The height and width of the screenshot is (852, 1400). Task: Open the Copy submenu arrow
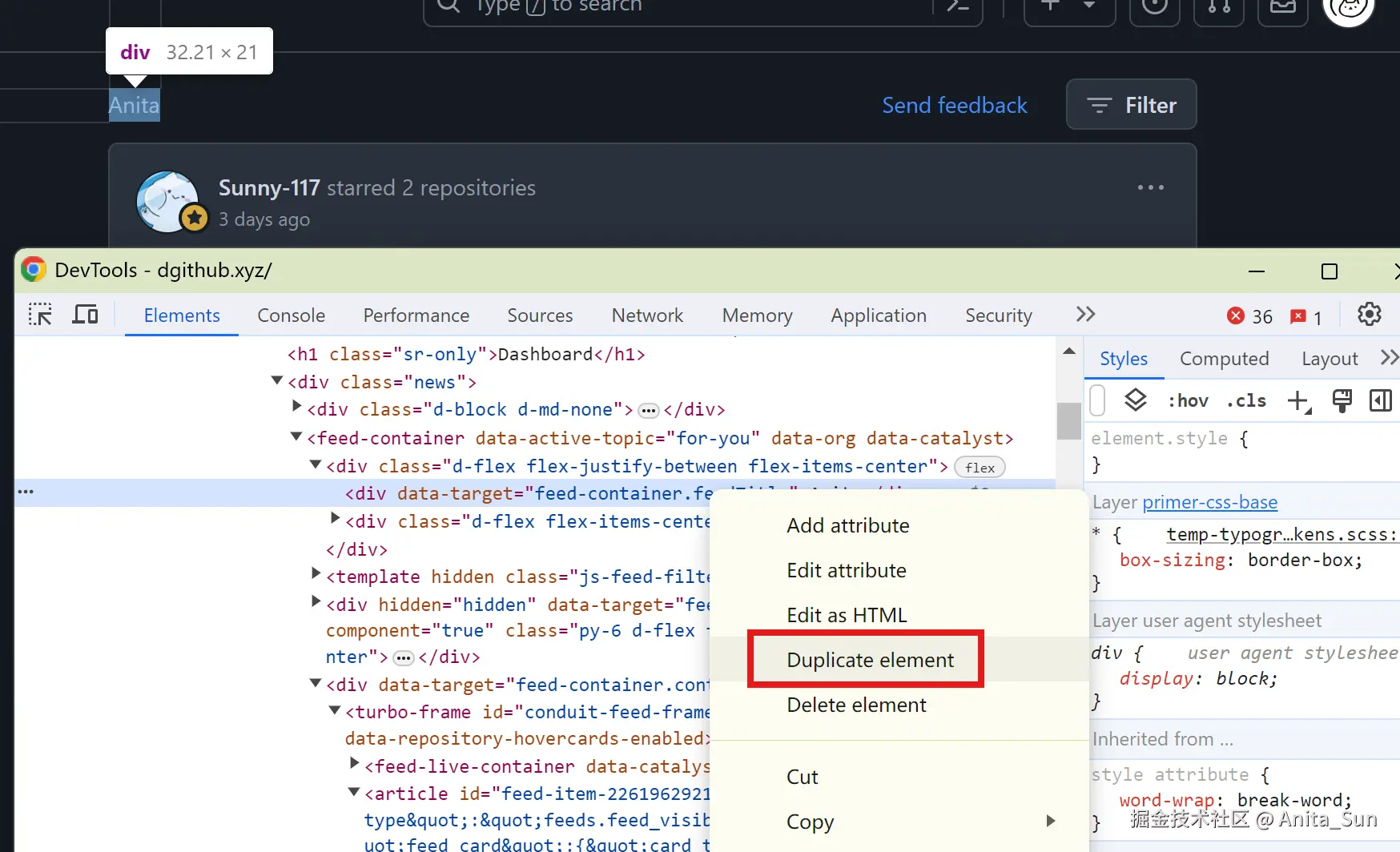(1051, 821)
